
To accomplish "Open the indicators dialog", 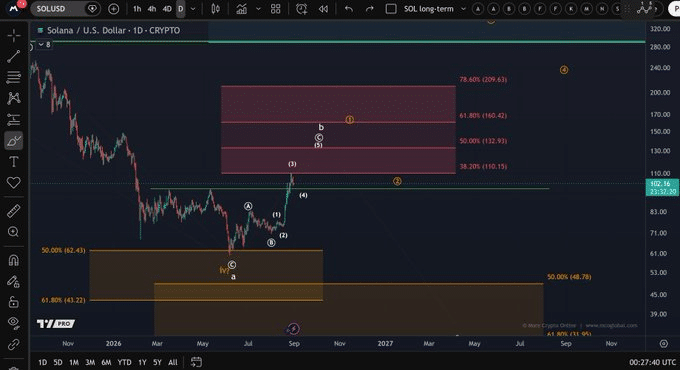I will (242, 9).
